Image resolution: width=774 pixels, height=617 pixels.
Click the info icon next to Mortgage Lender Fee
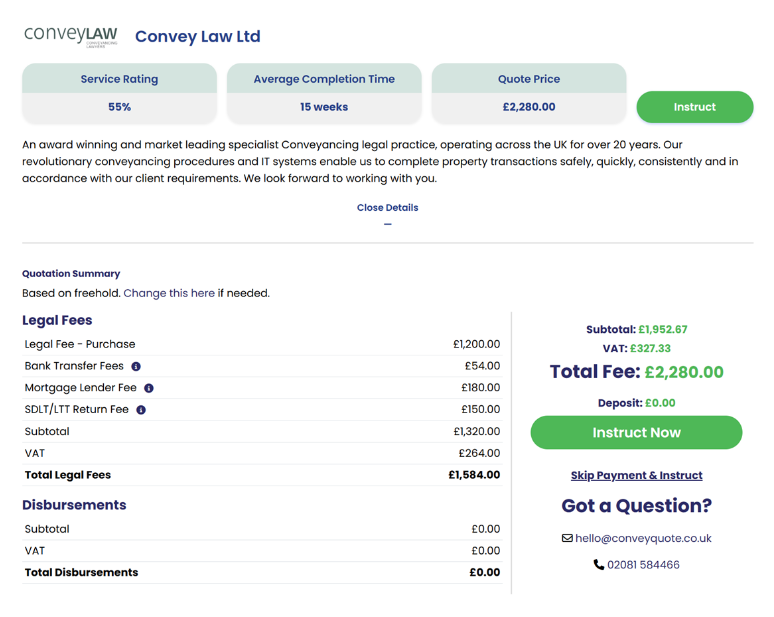[x=149, y=388]
